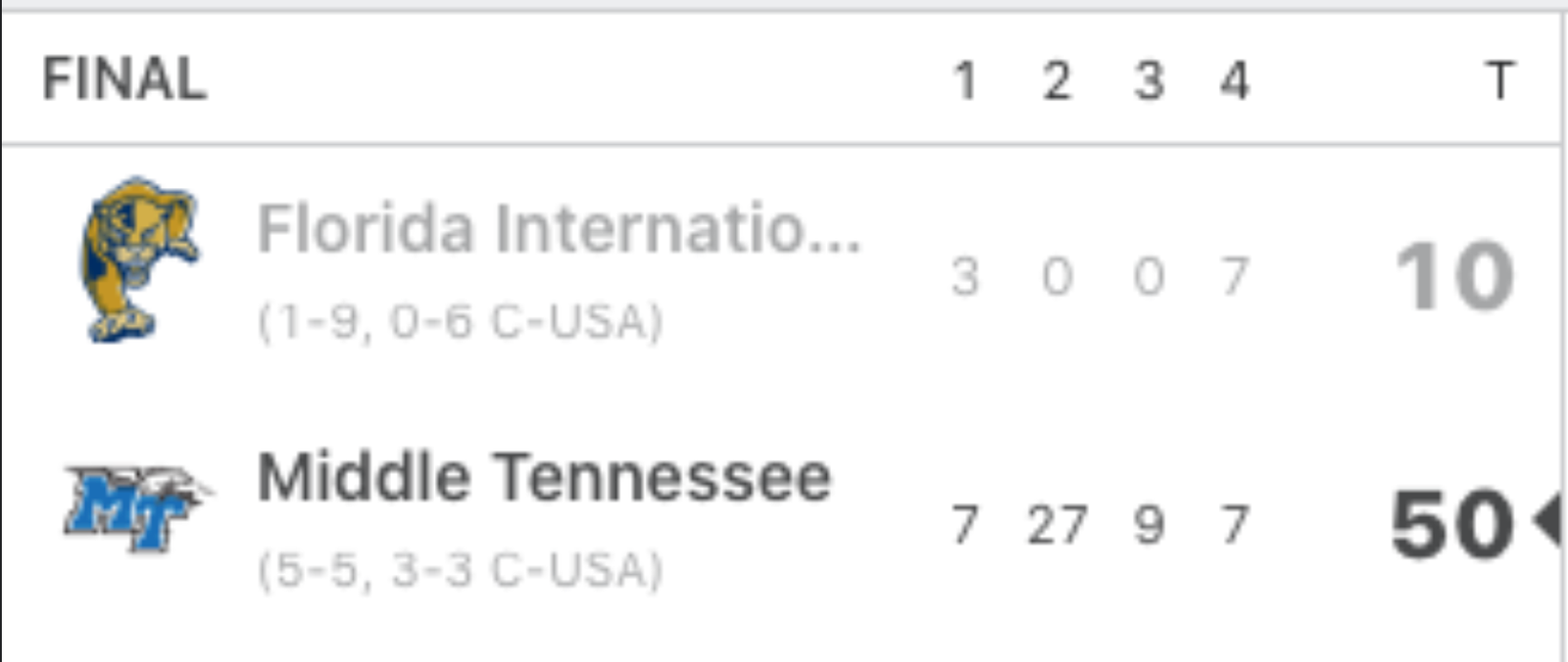Select the quarter 2 column header
Viewport: 1568px width, 662px height.
(1056, 81)
